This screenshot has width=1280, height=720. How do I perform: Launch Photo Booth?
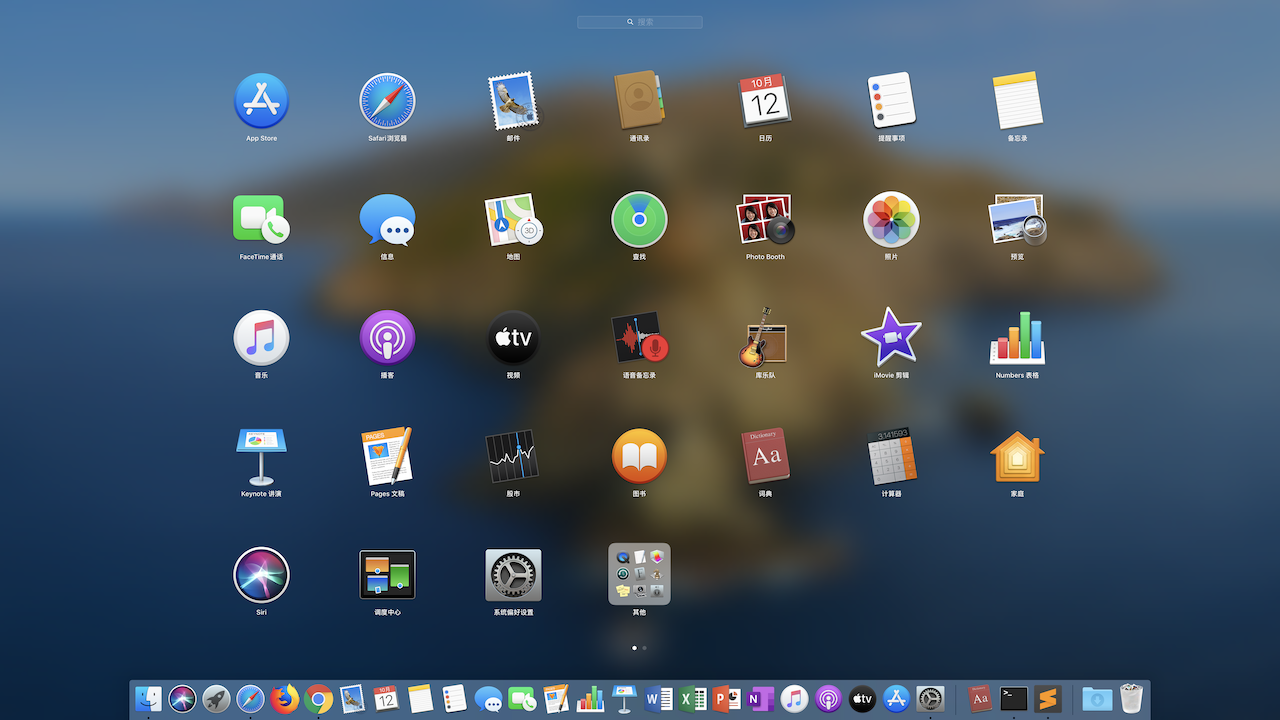765,219
